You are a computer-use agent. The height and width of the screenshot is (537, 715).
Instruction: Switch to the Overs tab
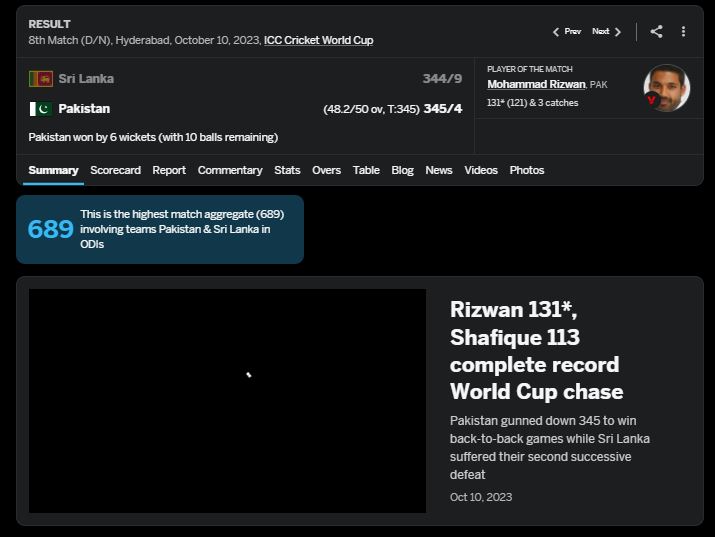326,170
